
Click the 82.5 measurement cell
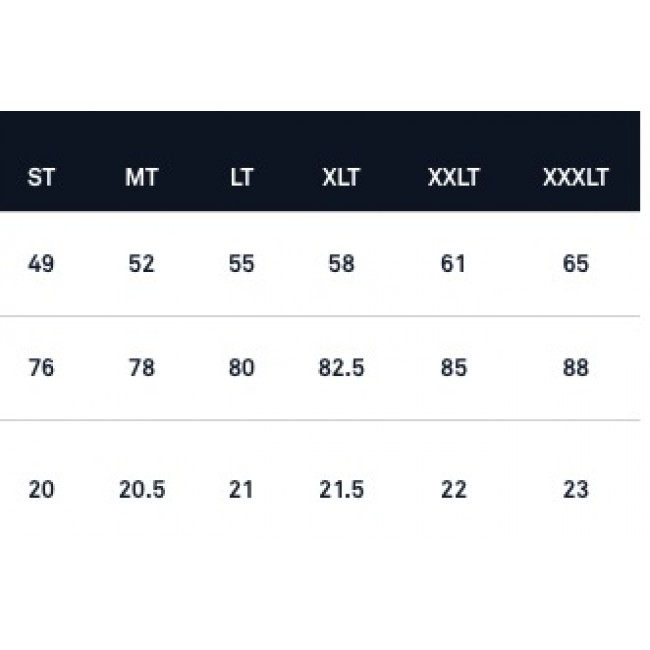pos(341,369)
